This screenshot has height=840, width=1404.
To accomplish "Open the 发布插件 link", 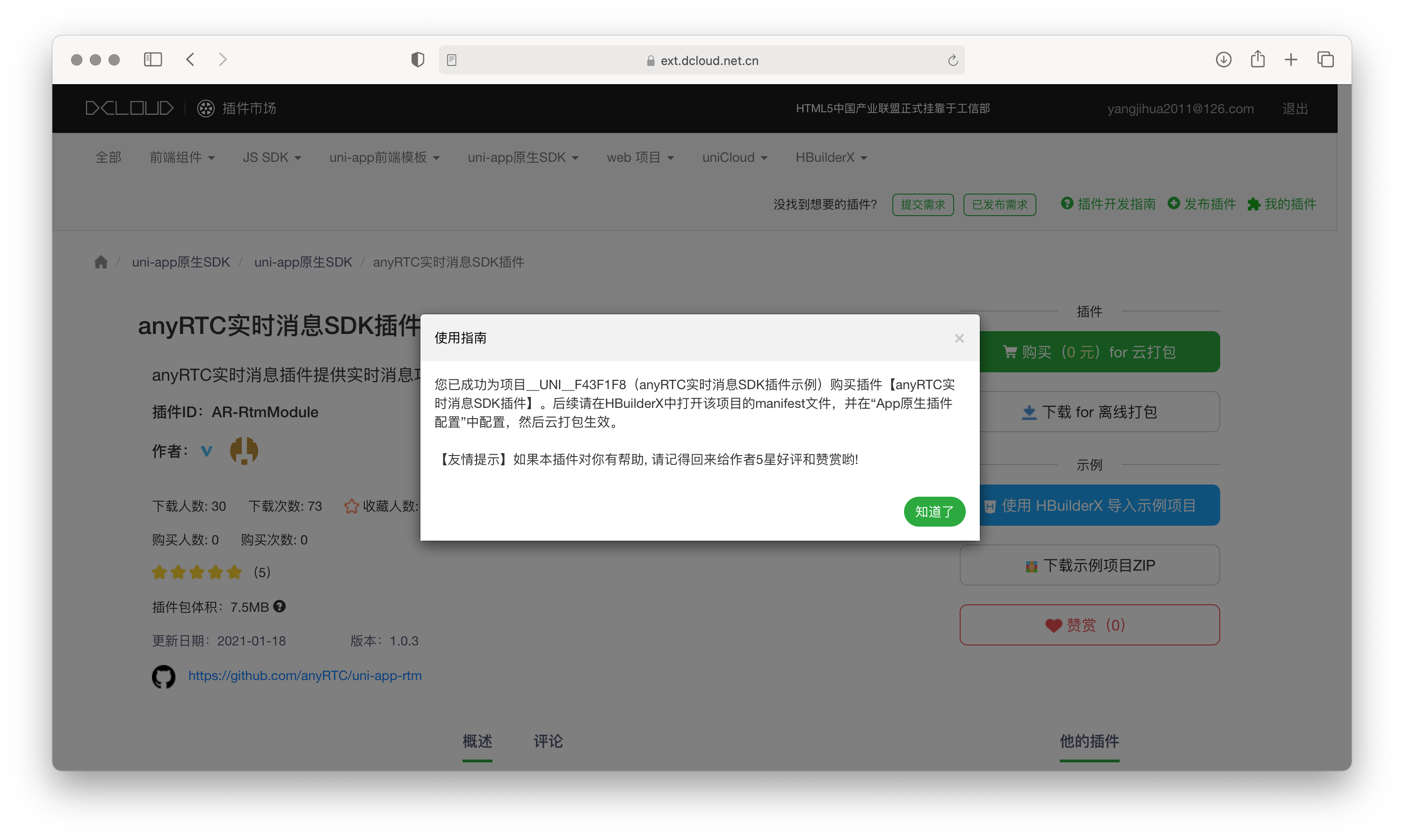I will pyautogui.click(x=1201, y=204).
